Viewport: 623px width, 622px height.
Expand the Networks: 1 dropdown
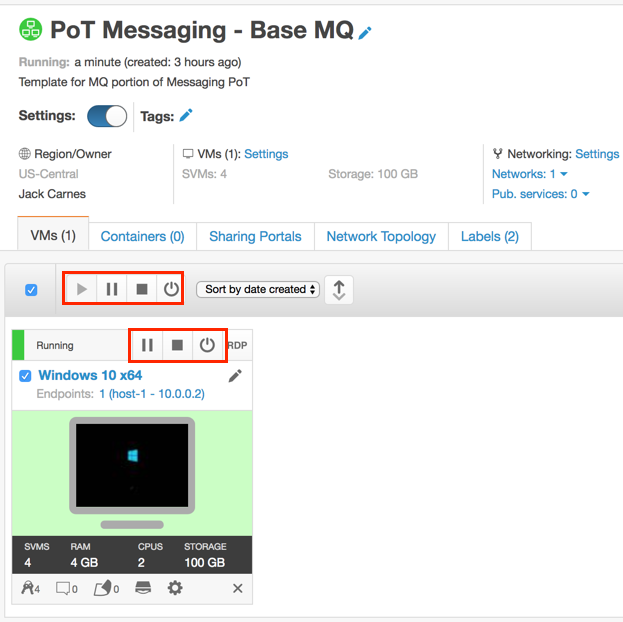coord(530,174)
